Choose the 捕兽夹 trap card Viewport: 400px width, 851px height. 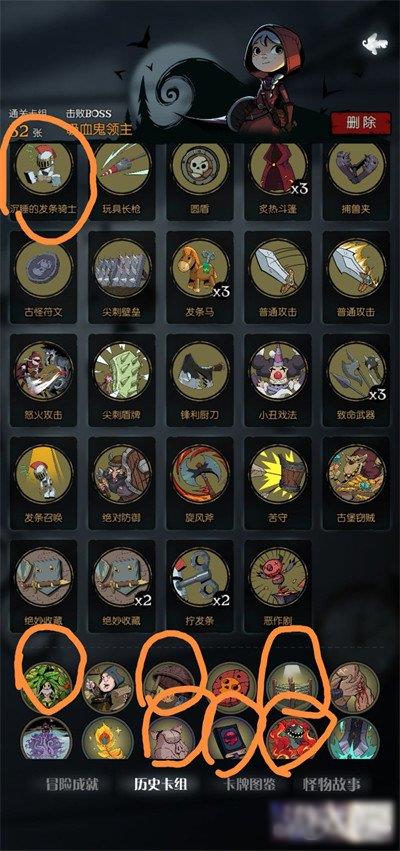[x=356, y=181]
